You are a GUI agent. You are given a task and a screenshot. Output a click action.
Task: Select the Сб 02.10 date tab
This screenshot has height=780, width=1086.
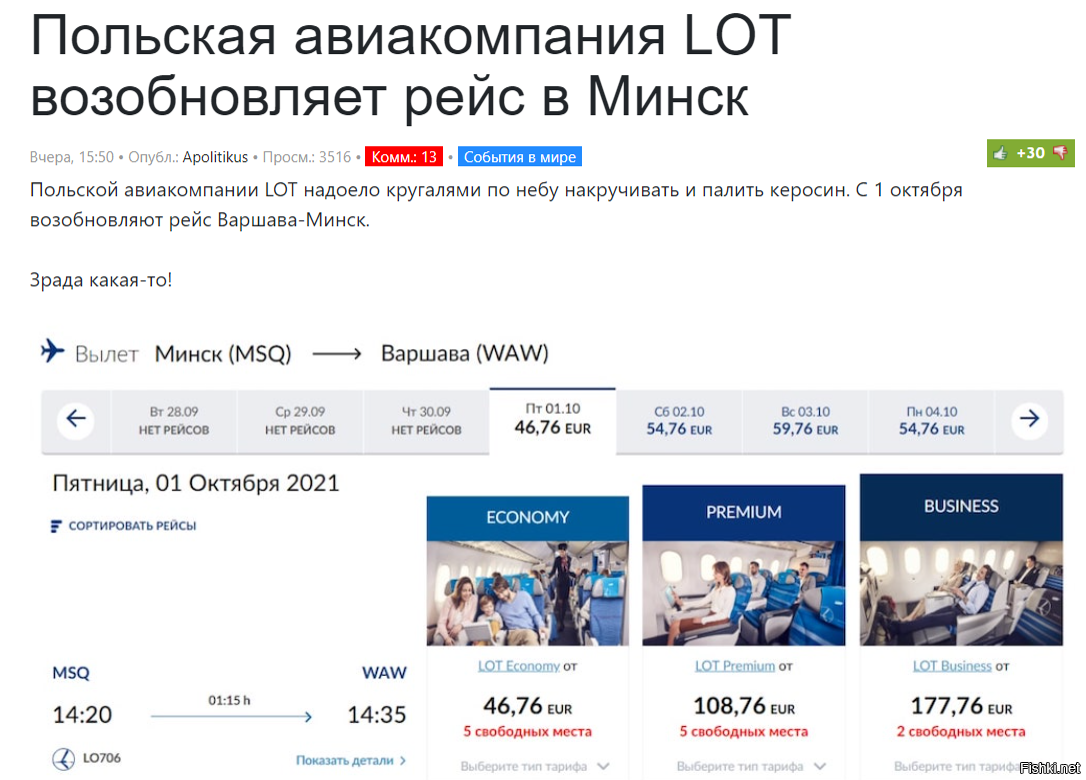[x=679, y=420]
